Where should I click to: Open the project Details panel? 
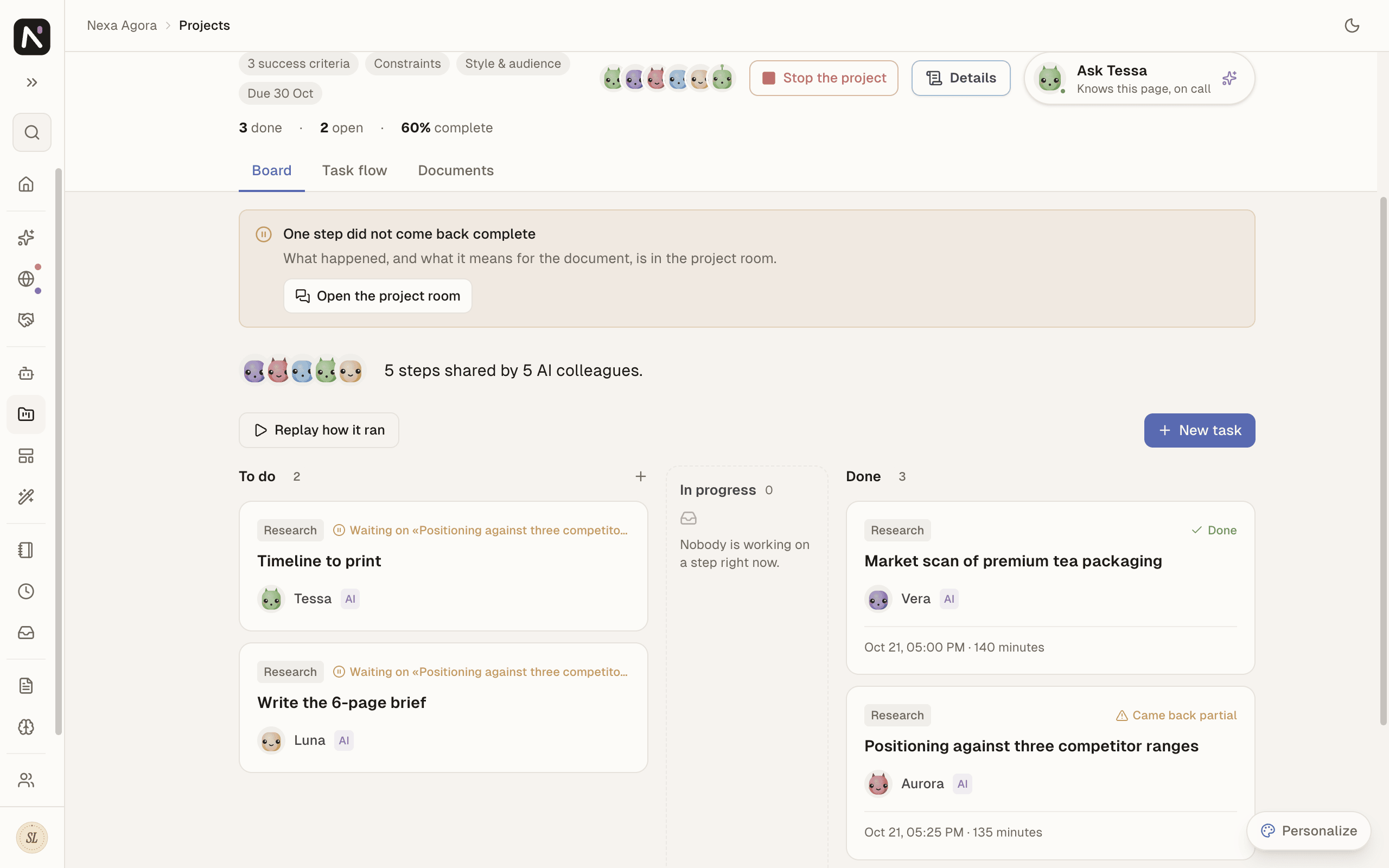[961, 78]
